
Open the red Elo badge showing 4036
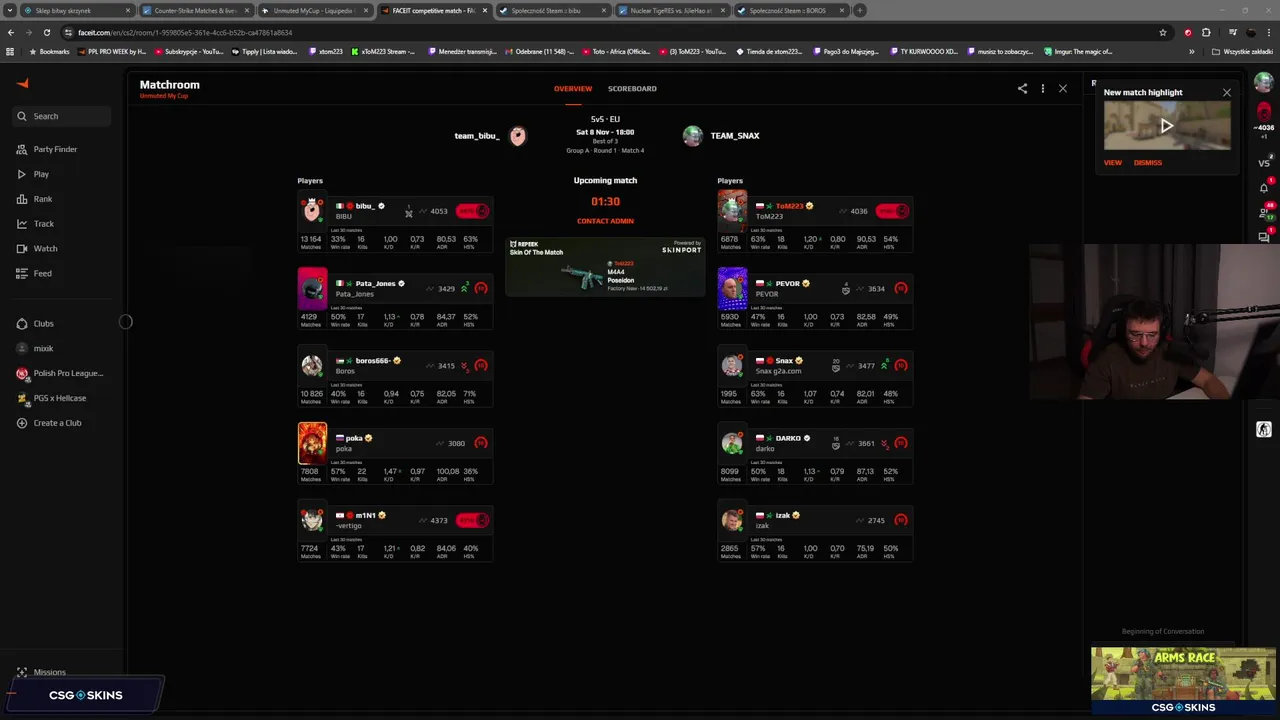tap(1264, 118)
